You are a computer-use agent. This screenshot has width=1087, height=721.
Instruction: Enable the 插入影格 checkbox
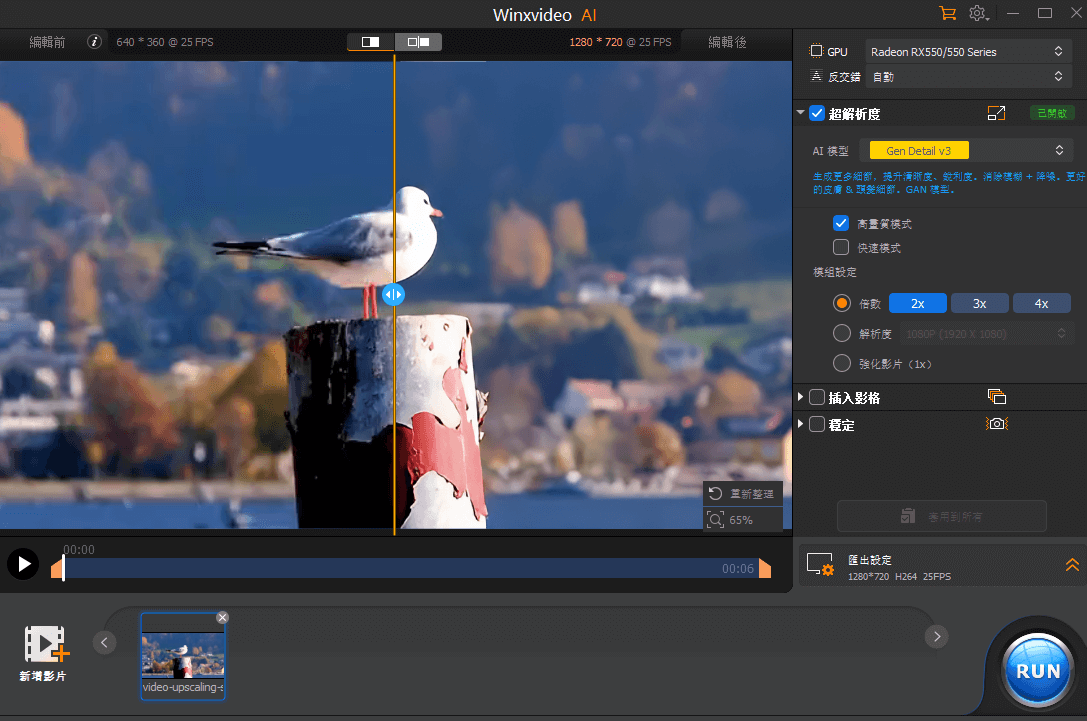[817, 397]
